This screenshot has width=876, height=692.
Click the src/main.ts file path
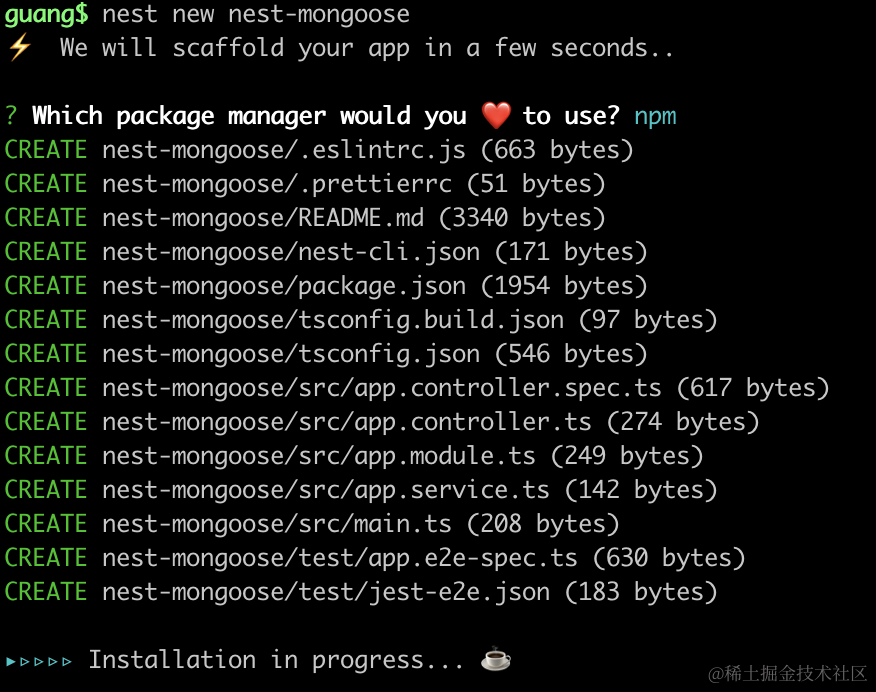(x=277, y=524)
